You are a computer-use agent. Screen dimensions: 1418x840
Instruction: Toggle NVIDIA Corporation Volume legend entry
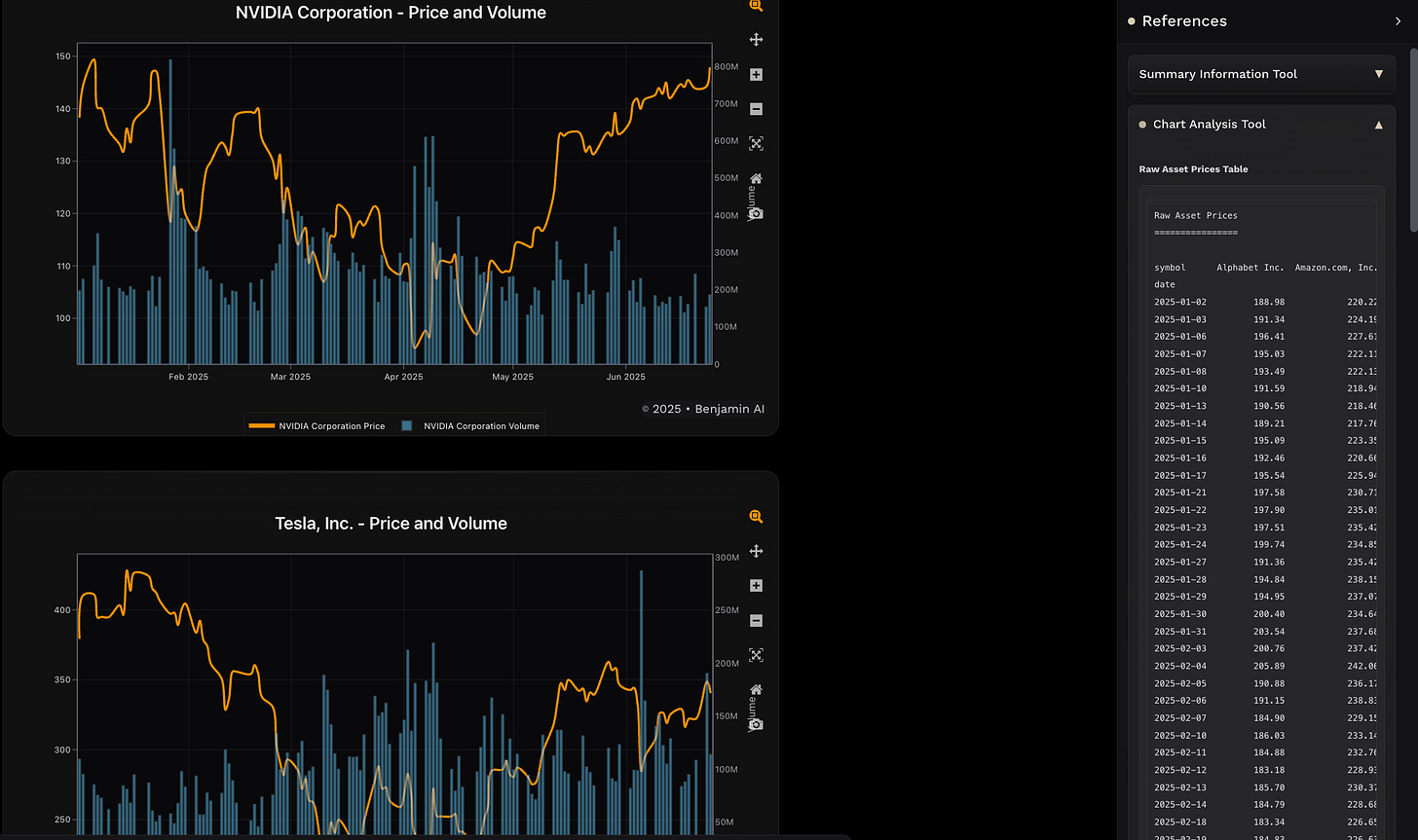(470, 426)
